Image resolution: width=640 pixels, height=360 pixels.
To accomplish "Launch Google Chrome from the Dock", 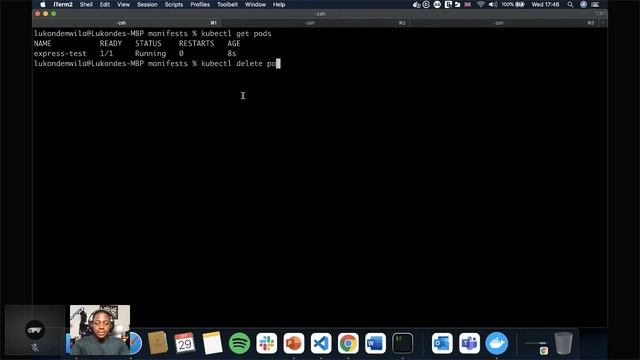I will [x=348, y=343].
